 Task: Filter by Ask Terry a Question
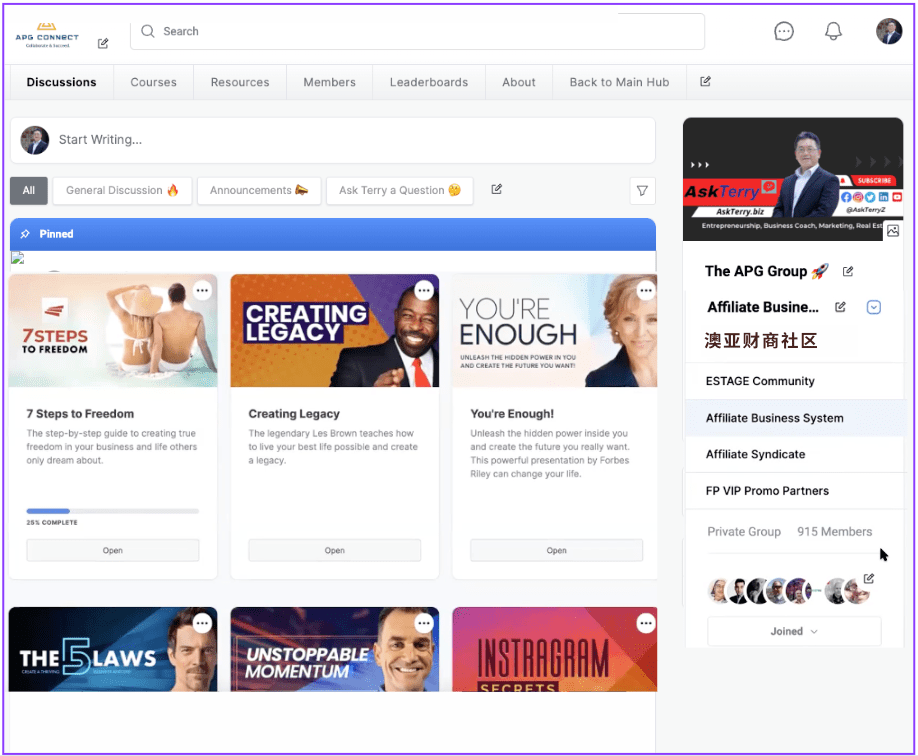pyautogui.click(x=399, y=190)
